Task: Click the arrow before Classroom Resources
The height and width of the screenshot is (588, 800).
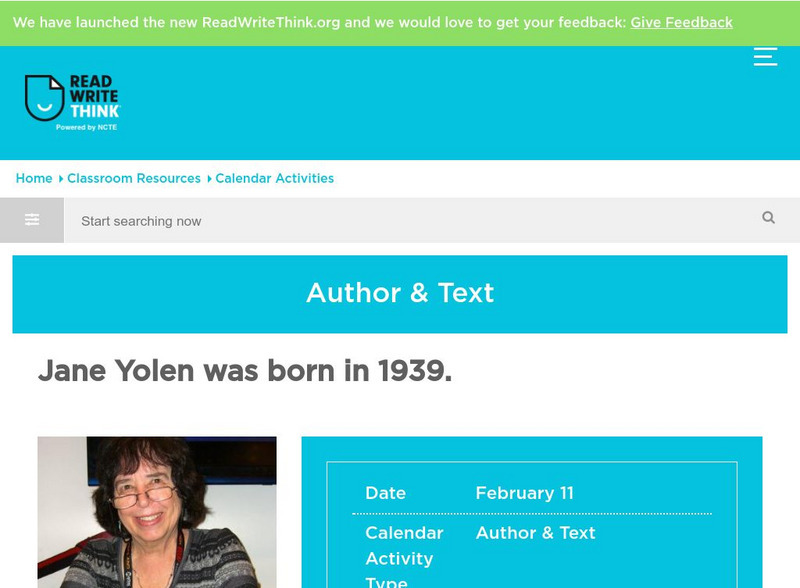Action: pos(60,179)
